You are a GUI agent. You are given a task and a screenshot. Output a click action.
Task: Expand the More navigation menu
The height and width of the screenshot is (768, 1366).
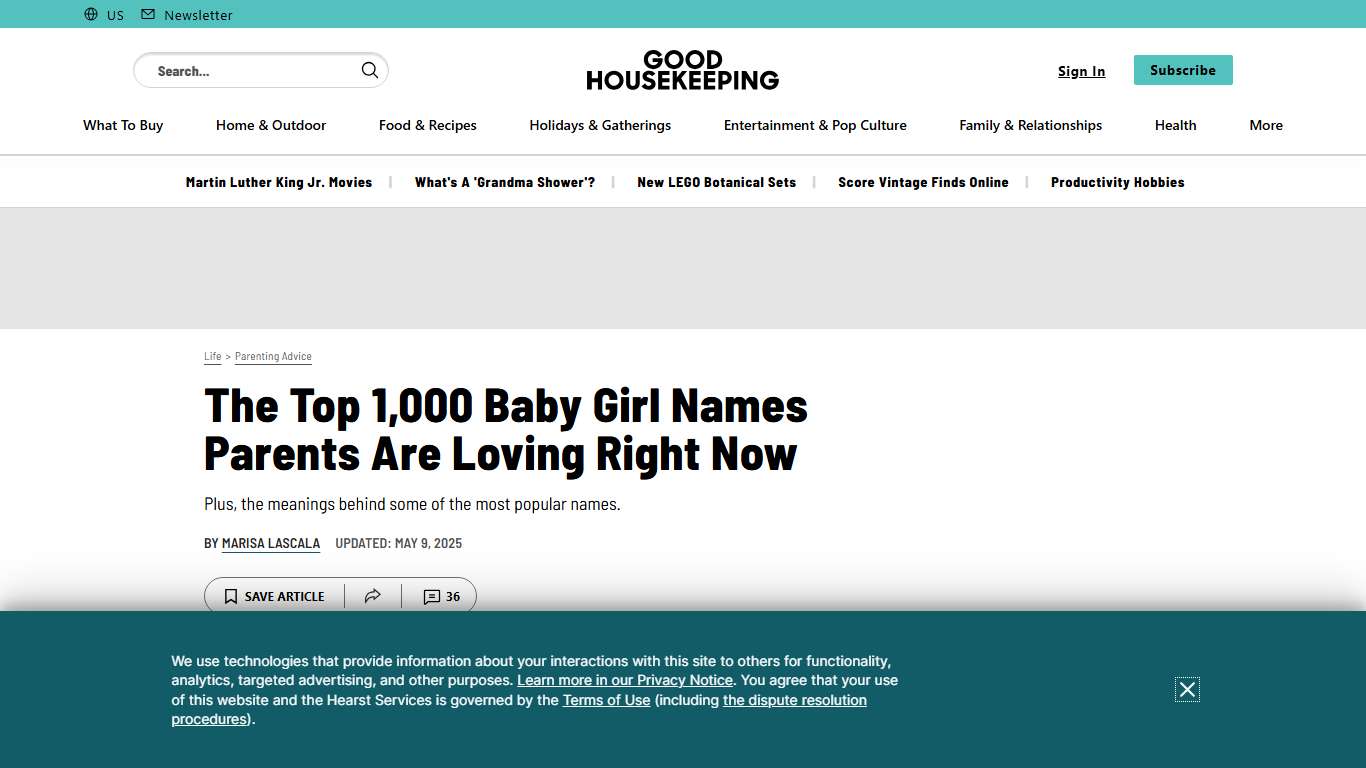click(x=1265, y=125)
